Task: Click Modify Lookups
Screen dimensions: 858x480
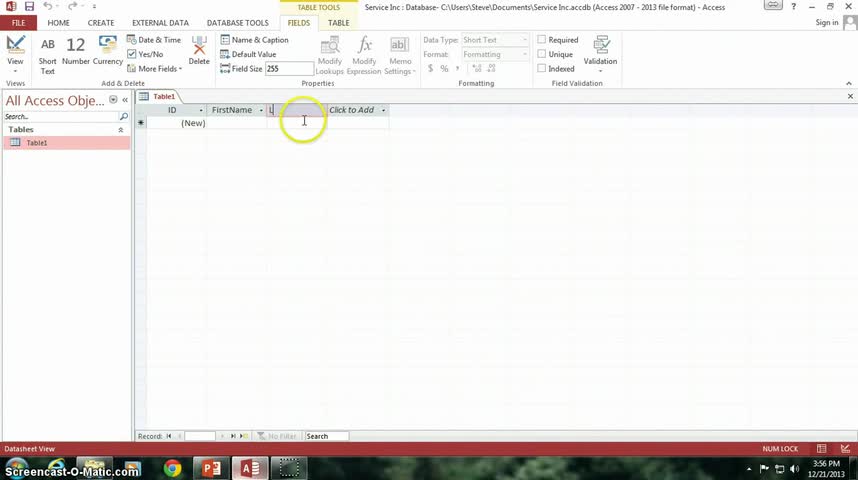Action: [329, 55]
